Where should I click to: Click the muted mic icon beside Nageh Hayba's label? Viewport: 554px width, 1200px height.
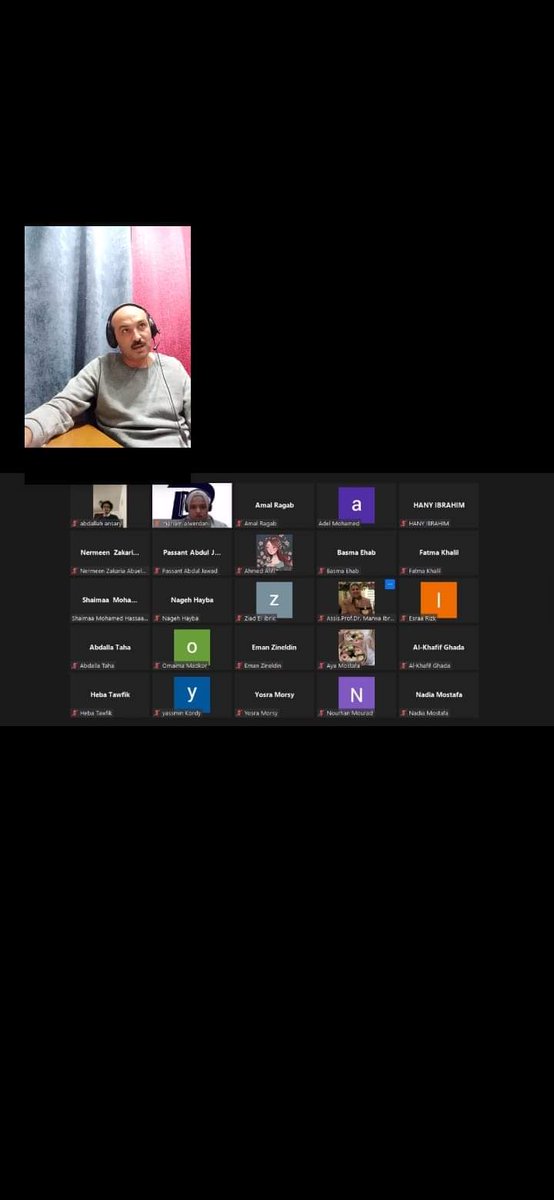(x=158, y=618)
